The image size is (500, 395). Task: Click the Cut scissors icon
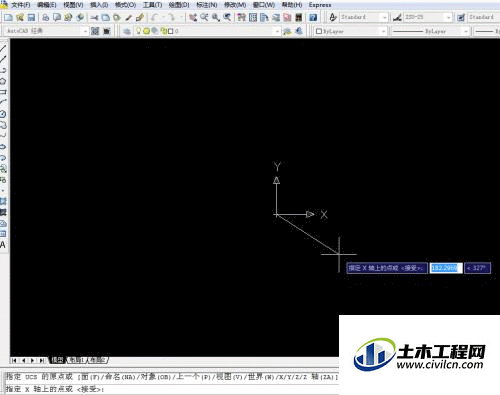pyautogui.click(x=94, y=17)
